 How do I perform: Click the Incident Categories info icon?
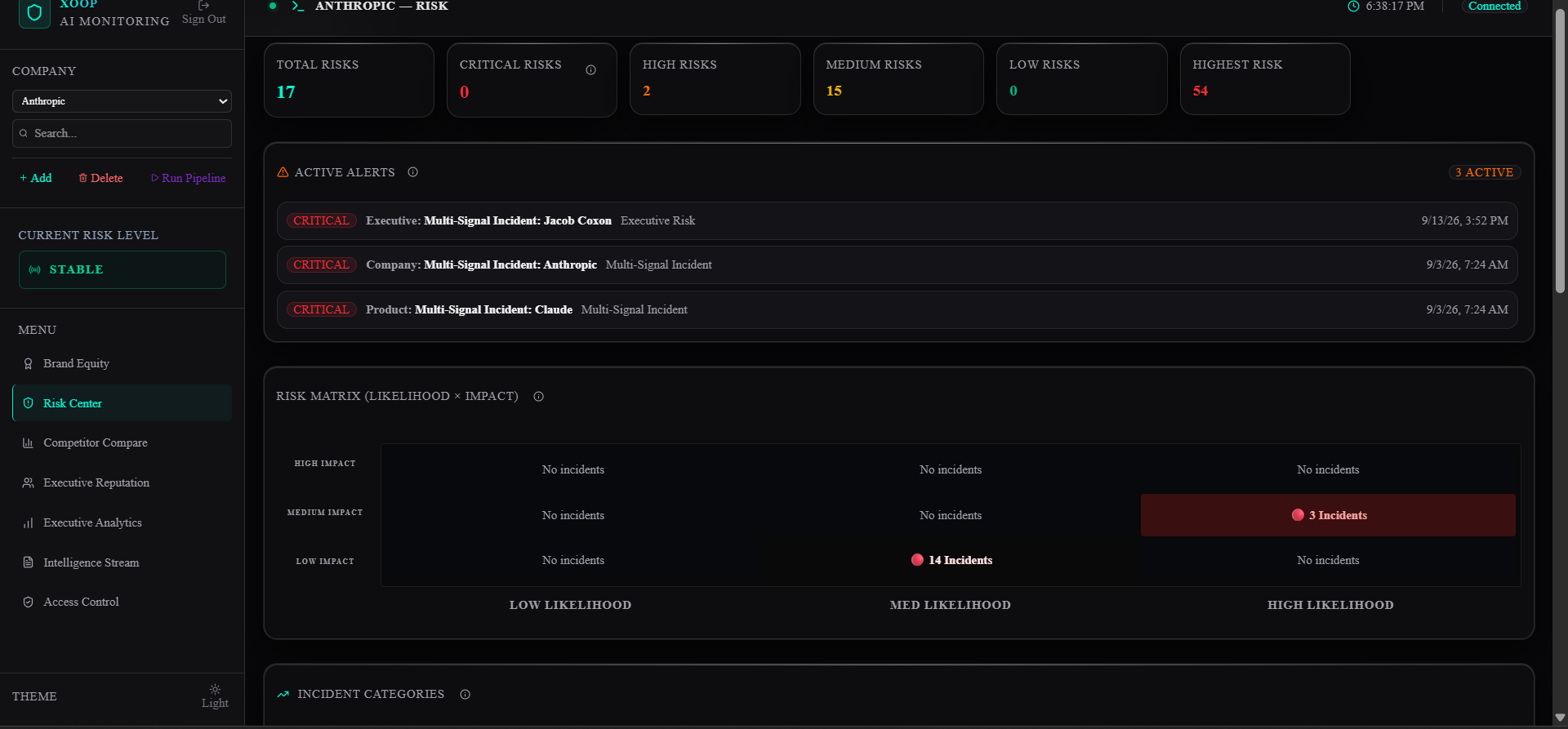[465, 695]
